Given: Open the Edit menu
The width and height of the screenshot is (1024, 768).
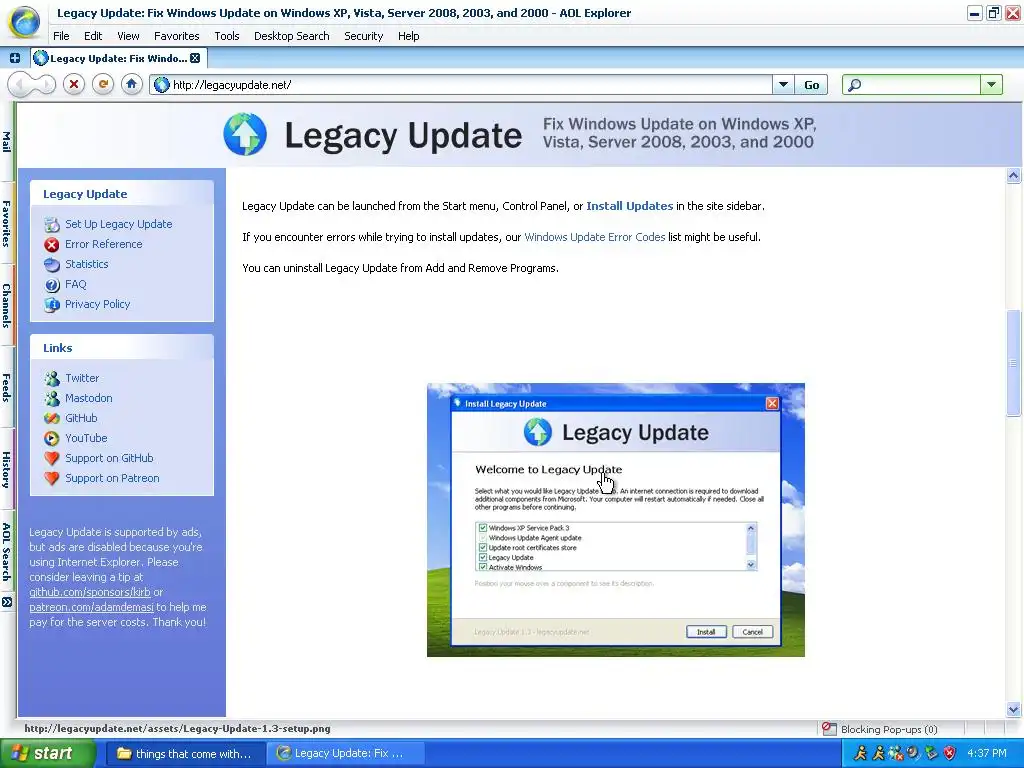Looking at the screenshot, I should pos(93,36).
